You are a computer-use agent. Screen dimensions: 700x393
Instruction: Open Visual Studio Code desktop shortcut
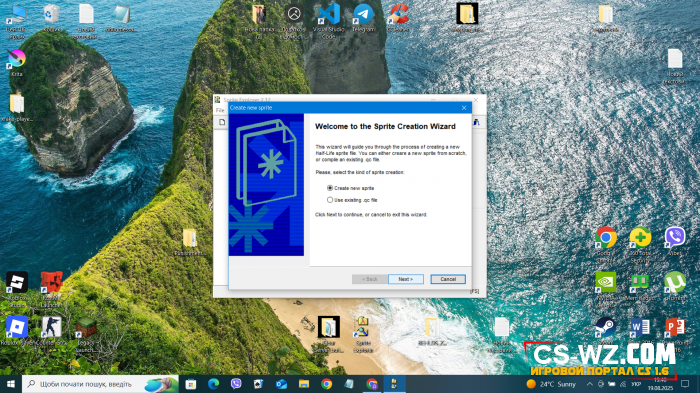pos(329,21)
